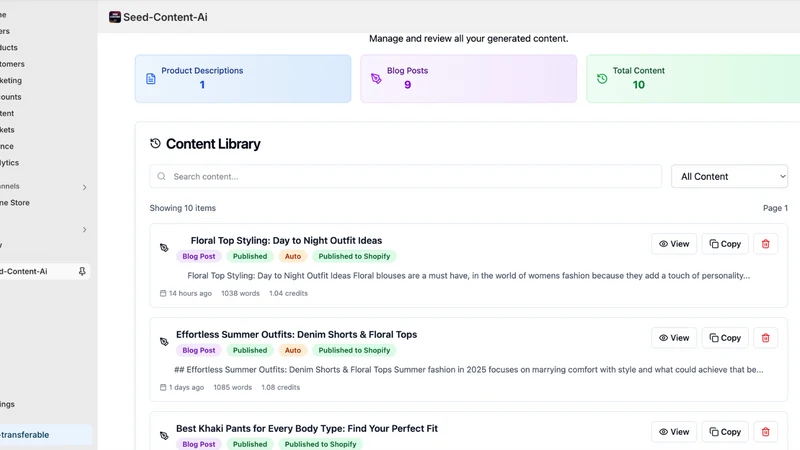
Task: Delete the Best Khaki Pants post
Action: pyautogui.click(x=765, y=432)
